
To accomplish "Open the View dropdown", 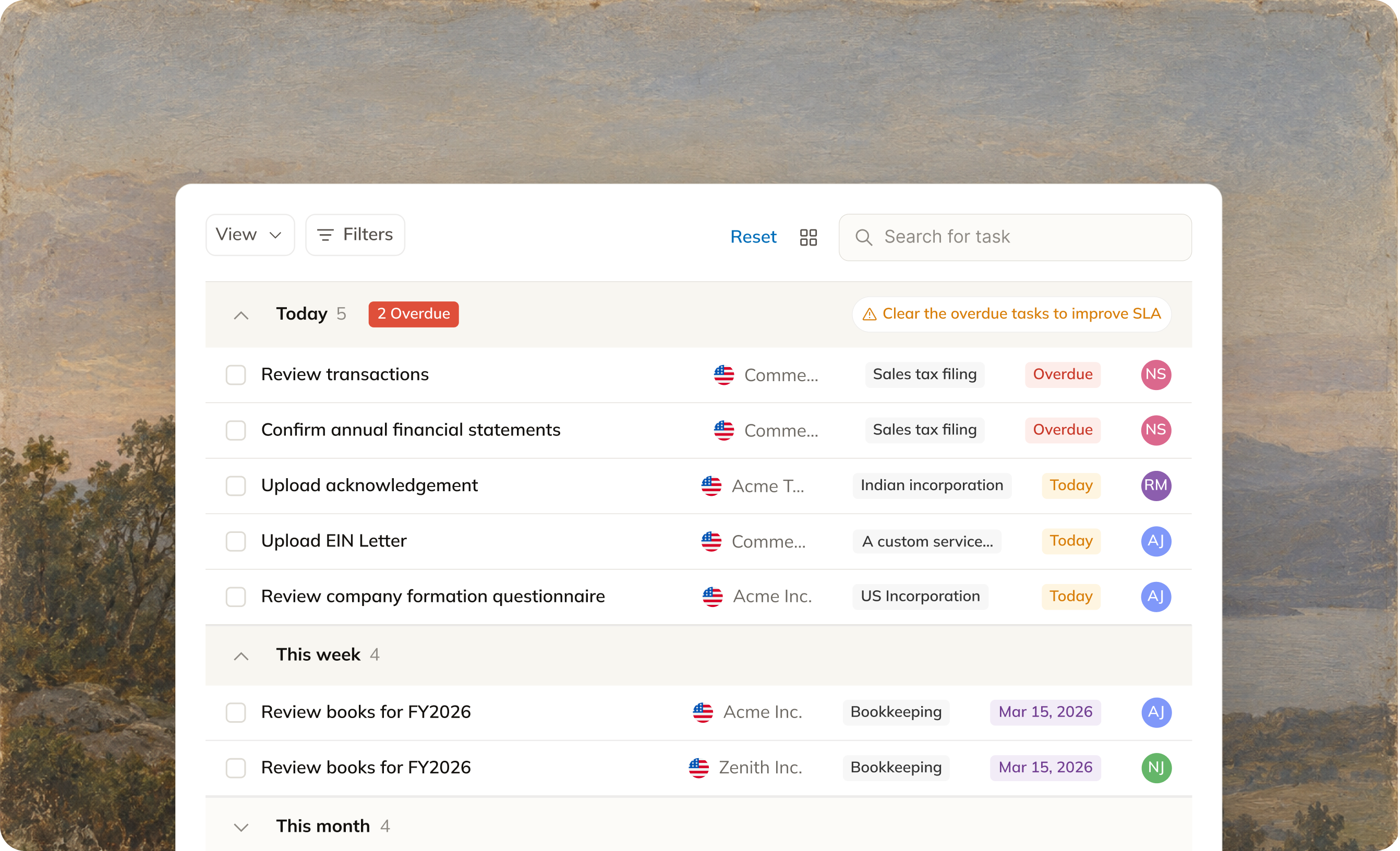I will click(250, 235).
